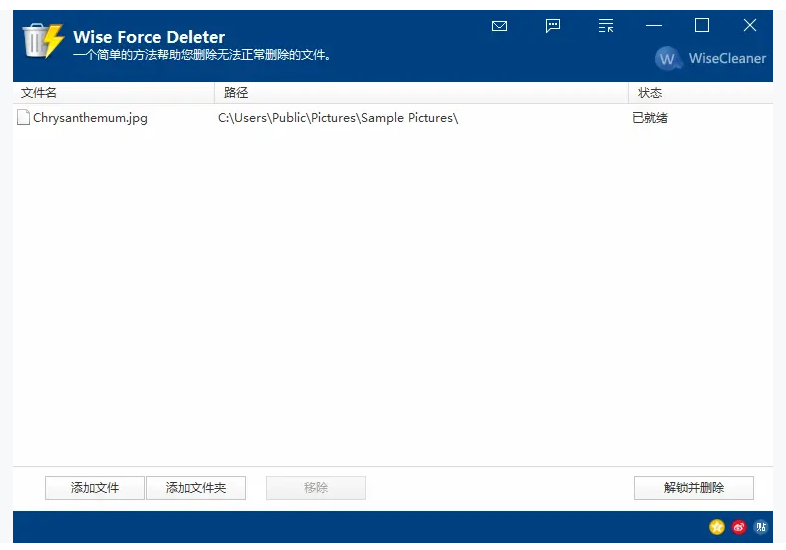Maximize the Wise Force Deleter window
Image resolution: width=786 pixels, height=550 pixels.
[x=702, y=25]
